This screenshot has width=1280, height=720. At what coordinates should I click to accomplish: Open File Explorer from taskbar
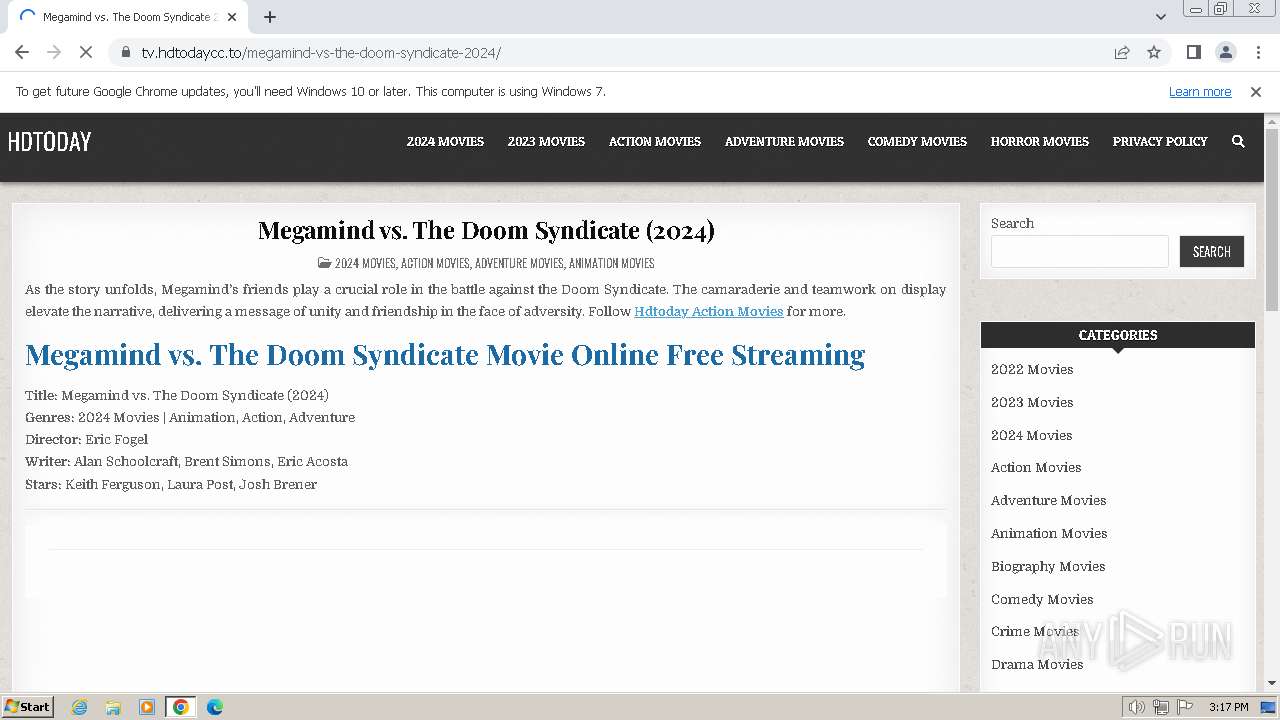pos(113,707)
